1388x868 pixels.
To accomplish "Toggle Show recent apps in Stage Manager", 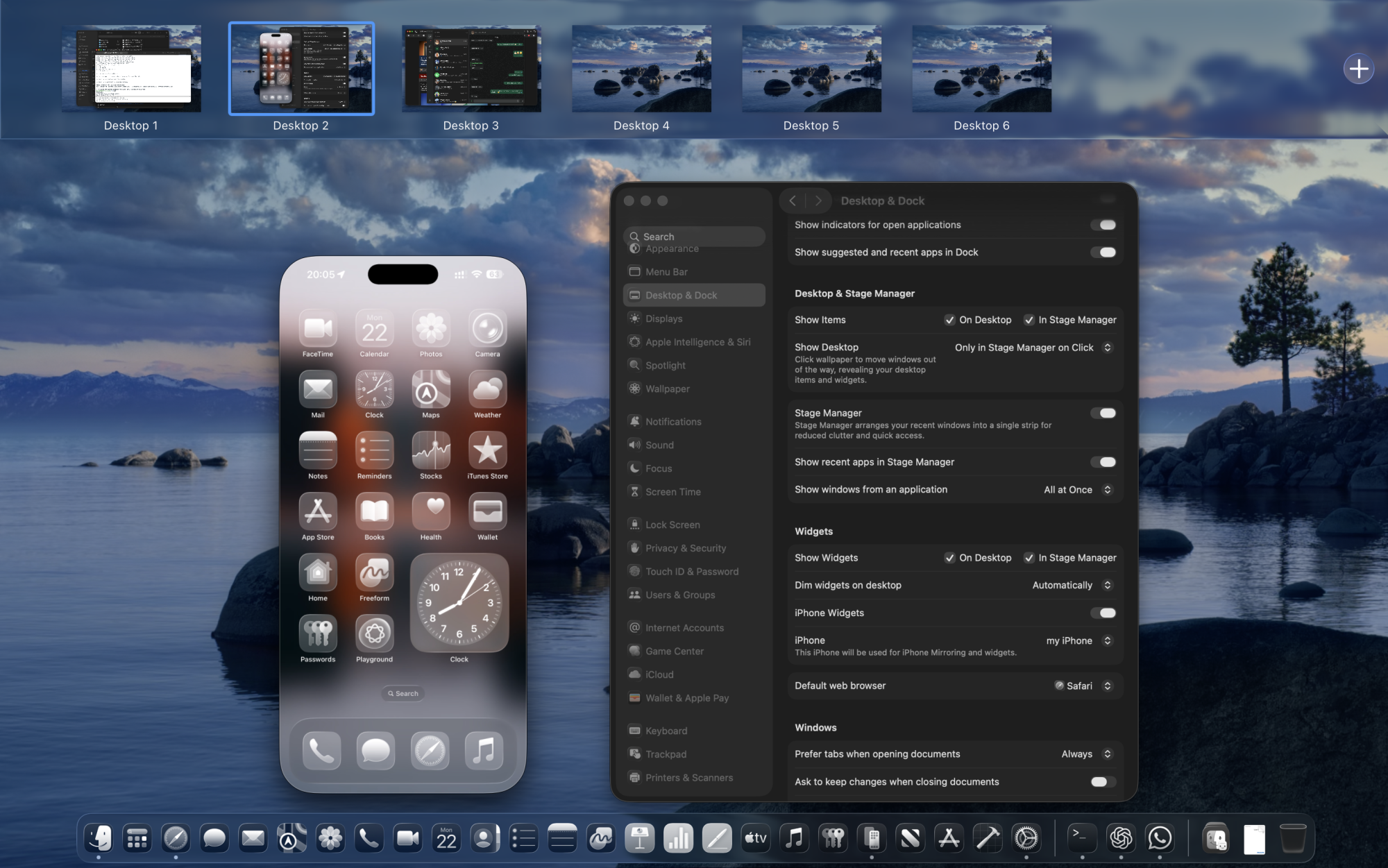I will [1103, 462].
